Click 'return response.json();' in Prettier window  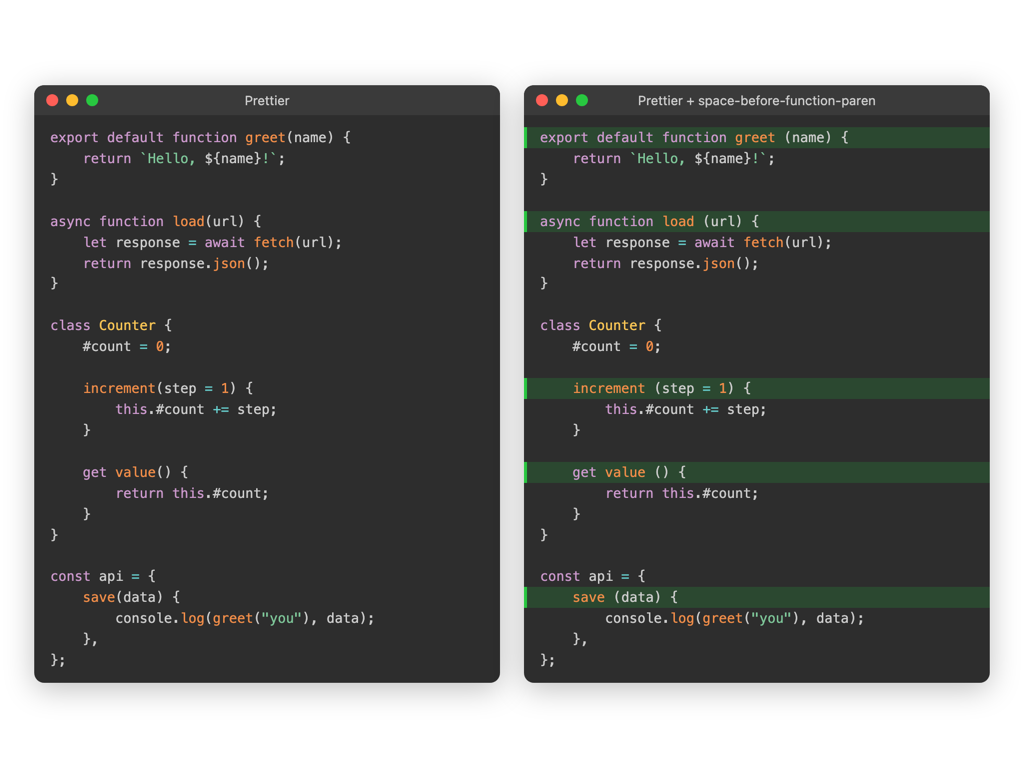176,263
